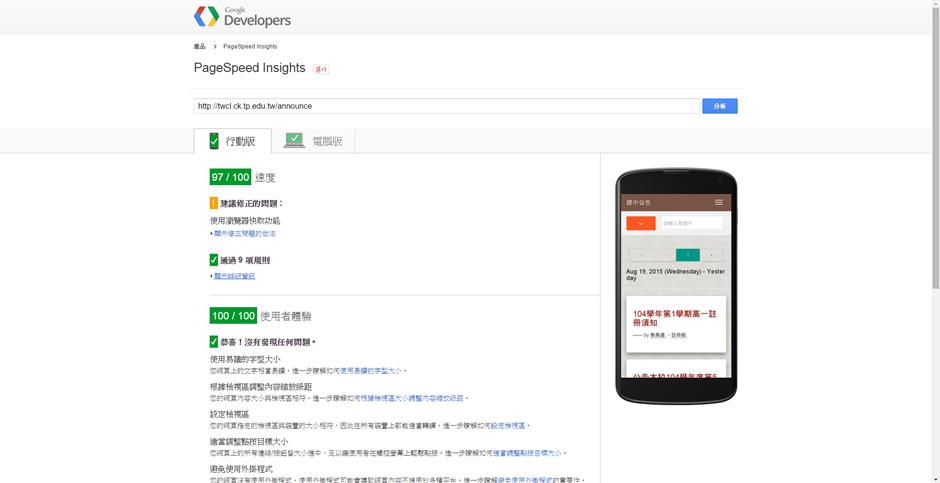
Task: Click the 100 / 100 user experience badge
Action: (233, 316)
